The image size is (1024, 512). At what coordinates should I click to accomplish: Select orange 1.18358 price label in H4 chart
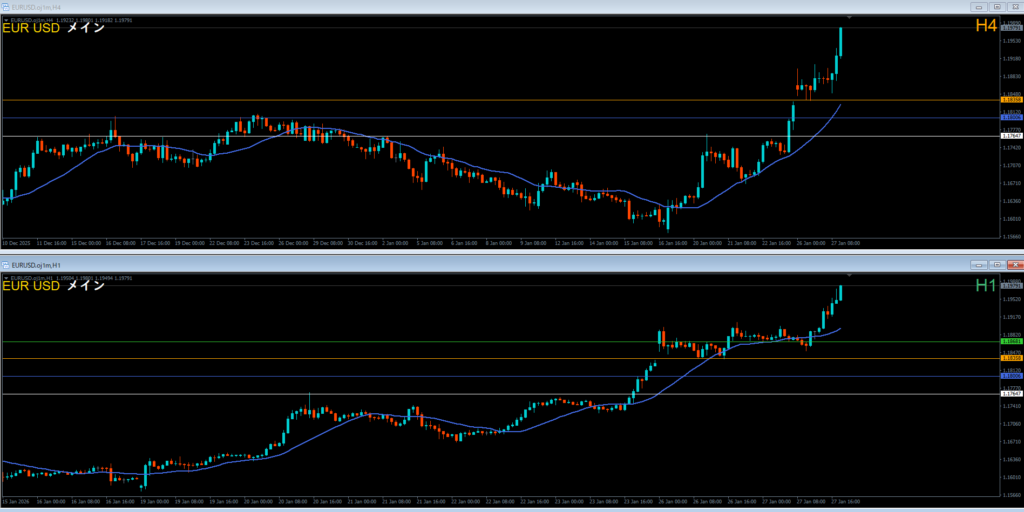point(1010,101)
